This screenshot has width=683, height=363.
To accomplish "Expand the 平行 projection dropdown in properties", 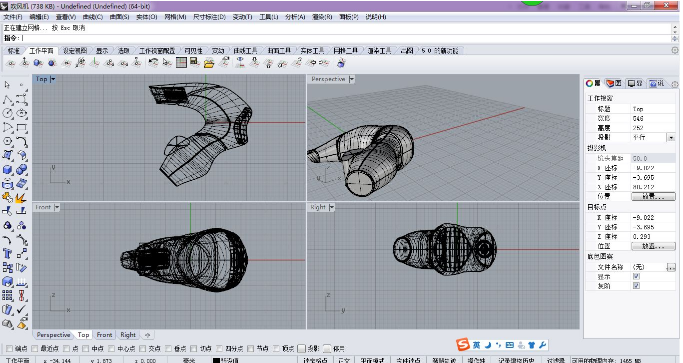I will coord(671,137).
